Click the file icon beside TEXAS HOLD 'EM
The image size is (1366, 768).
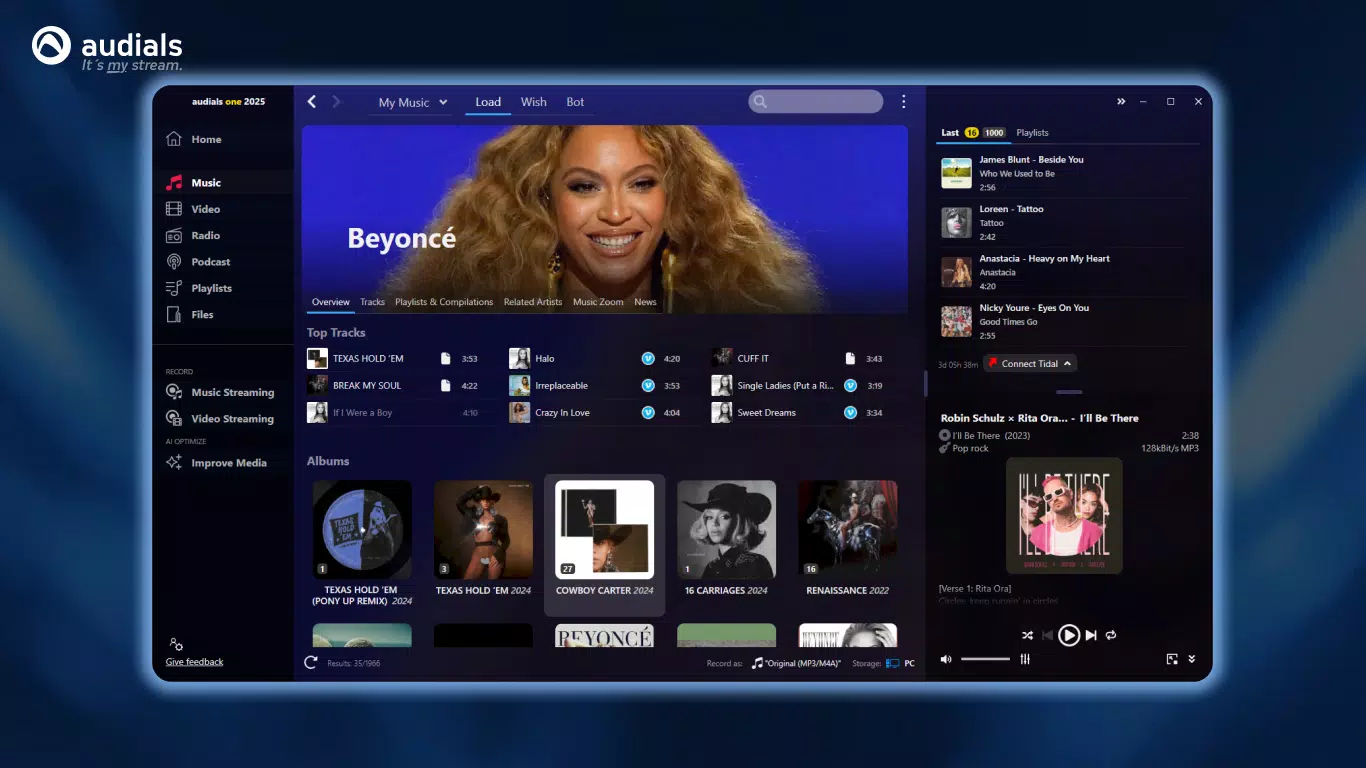click(446, 358)
